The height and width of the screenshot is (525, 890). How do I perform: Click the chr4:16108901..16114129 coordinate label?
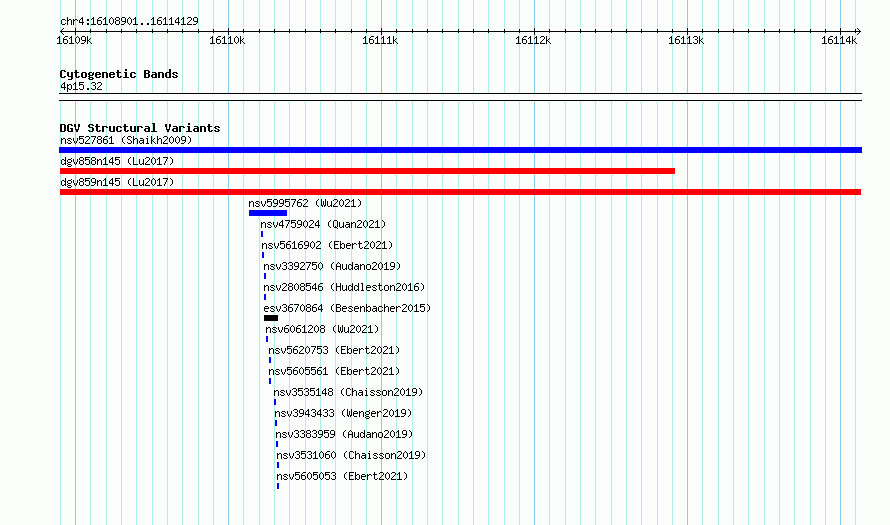129,22
